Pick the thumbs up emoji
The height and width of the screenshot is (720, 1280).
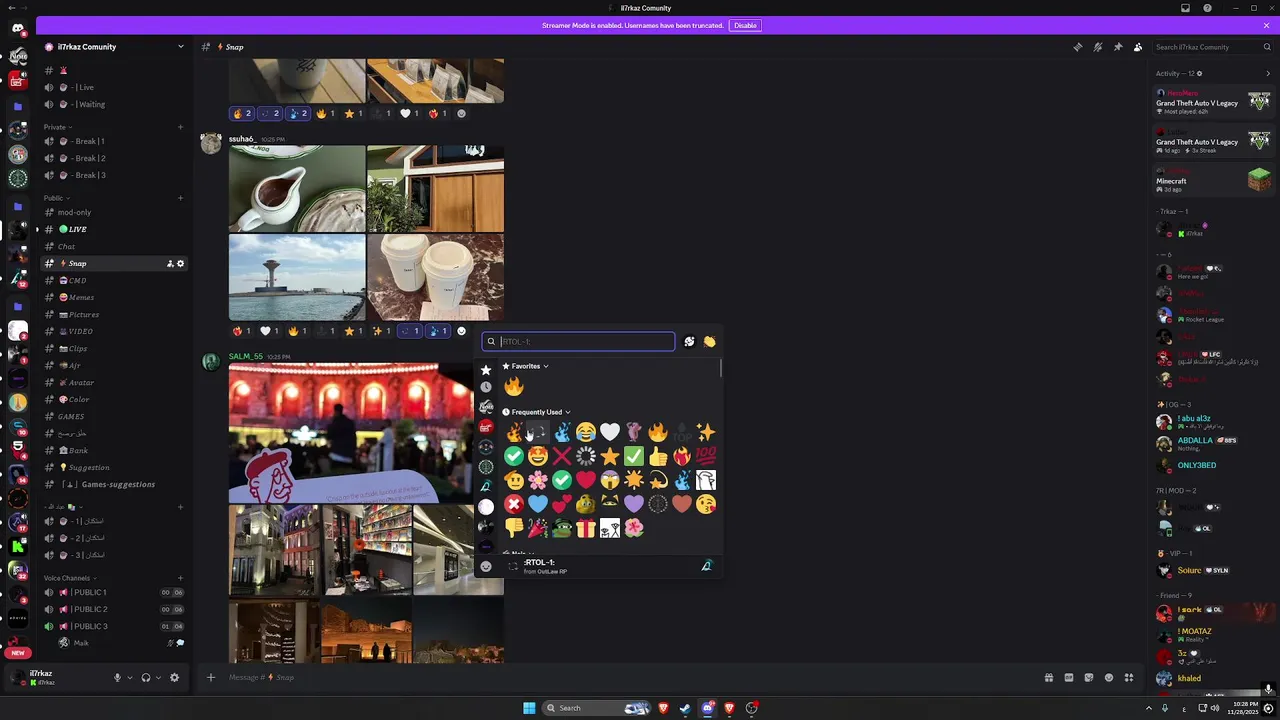(658, 456)
